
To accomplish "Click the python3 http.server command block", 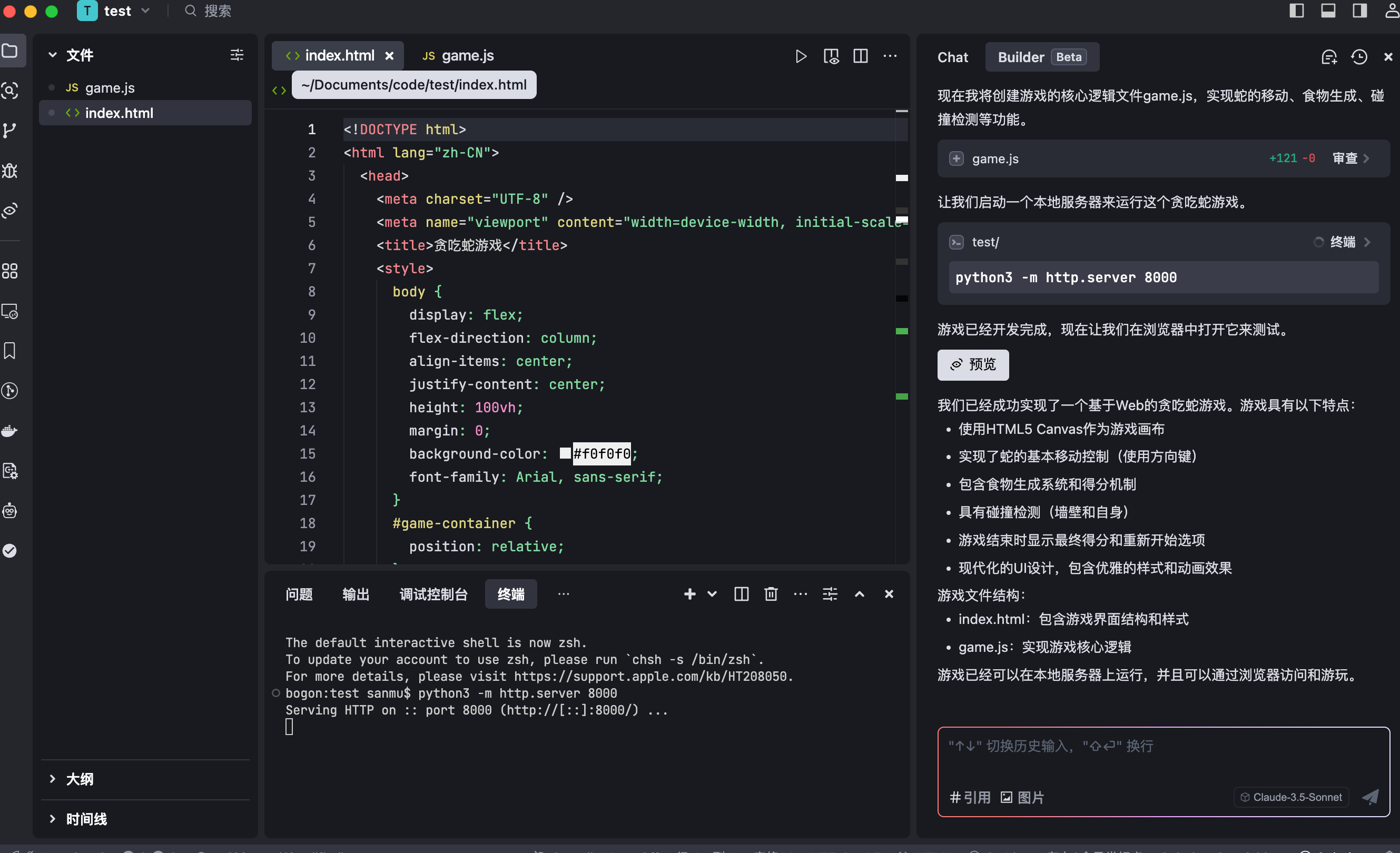I will (x=1163, y=277).
